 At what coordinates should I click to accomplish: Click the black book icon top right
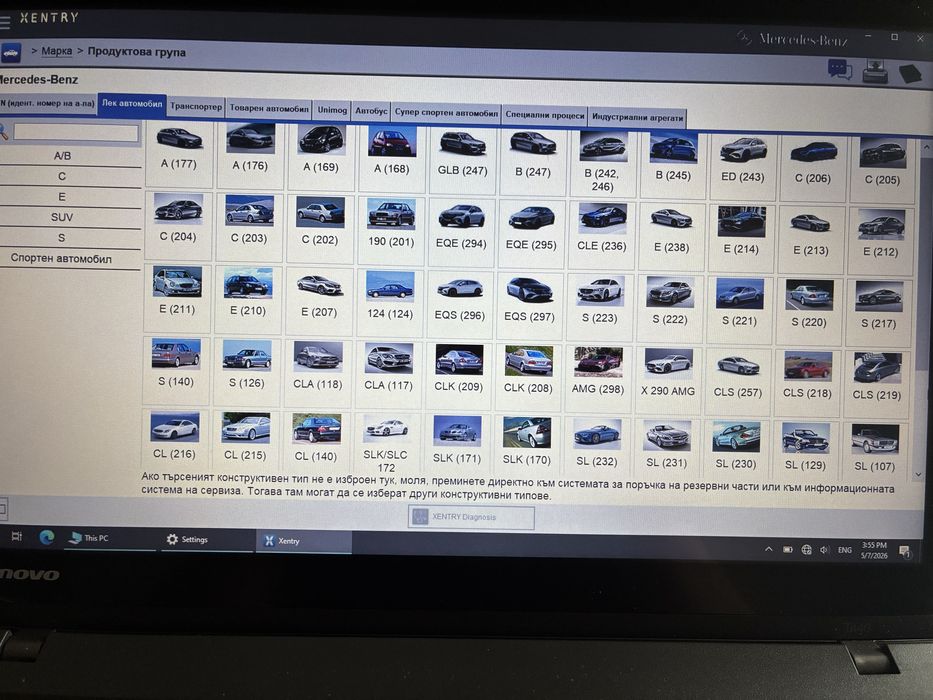tap(910, 74)
